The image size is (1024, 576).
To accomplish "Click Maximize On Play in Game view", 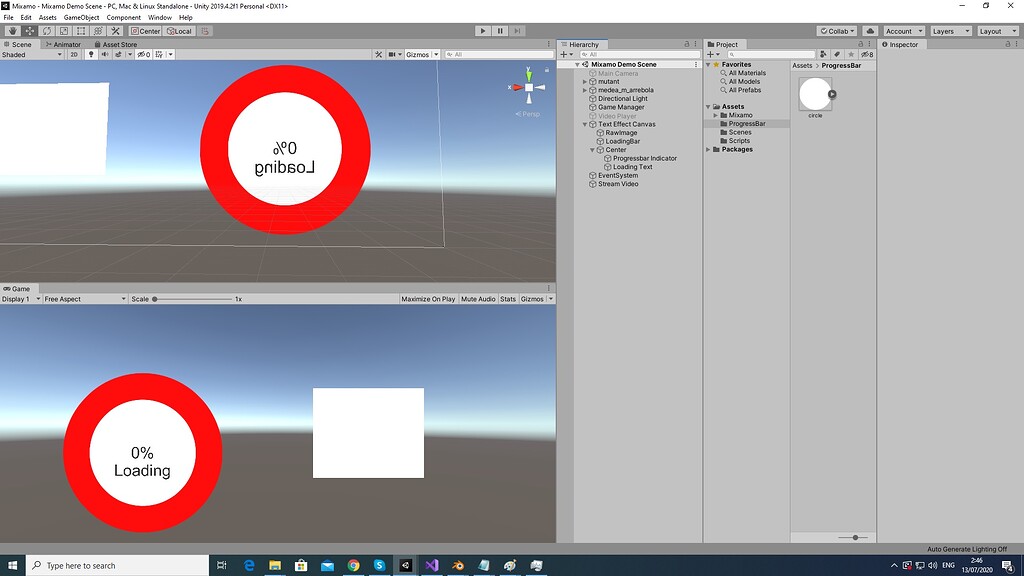I will (428, 298).
